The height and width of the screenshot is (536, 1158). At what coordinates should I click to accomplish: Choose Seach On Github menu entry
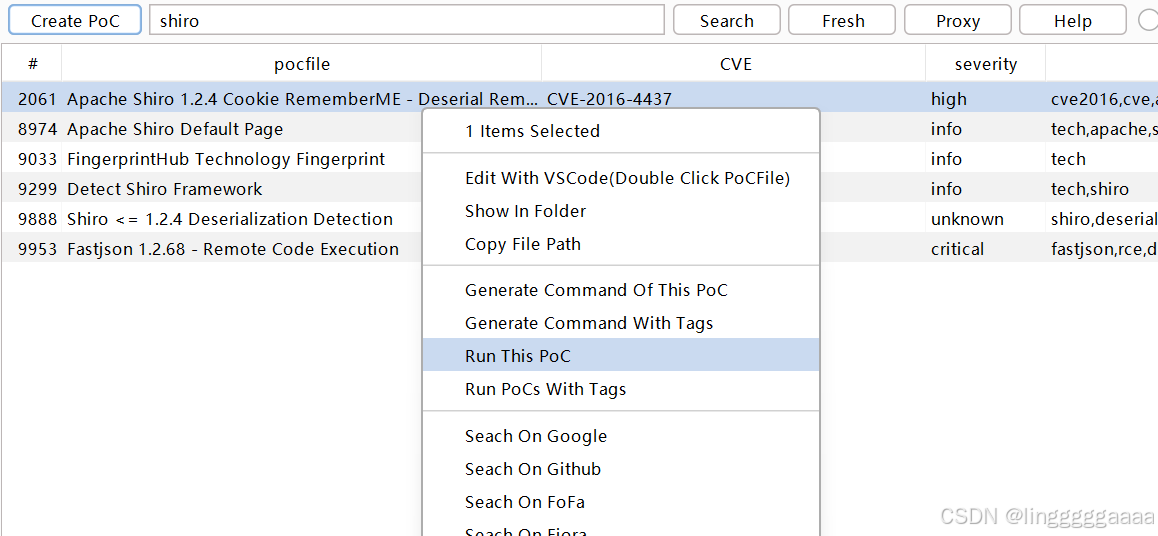[621, 469]
